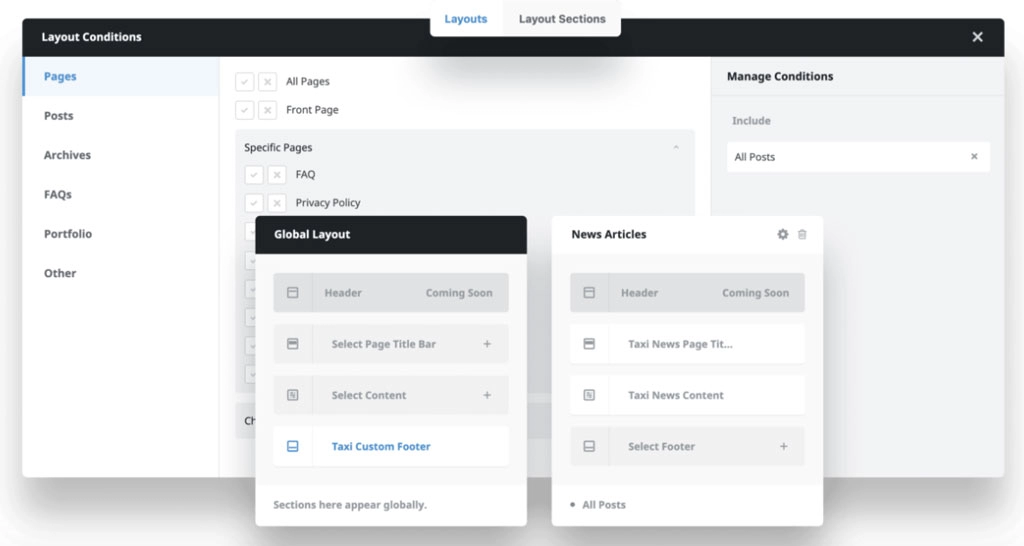Click the Header Coming Soon row in News Articles
This screenshot has height=546, width=1024.
(687, 293)
